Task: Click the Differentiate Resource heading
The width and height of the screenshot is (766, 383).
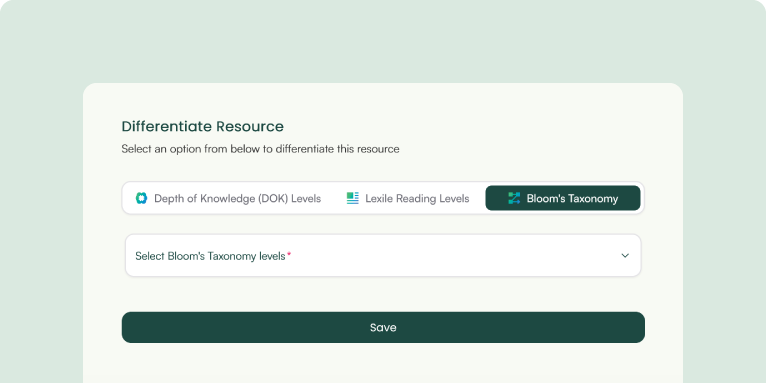Action: [x=202, y=127]
